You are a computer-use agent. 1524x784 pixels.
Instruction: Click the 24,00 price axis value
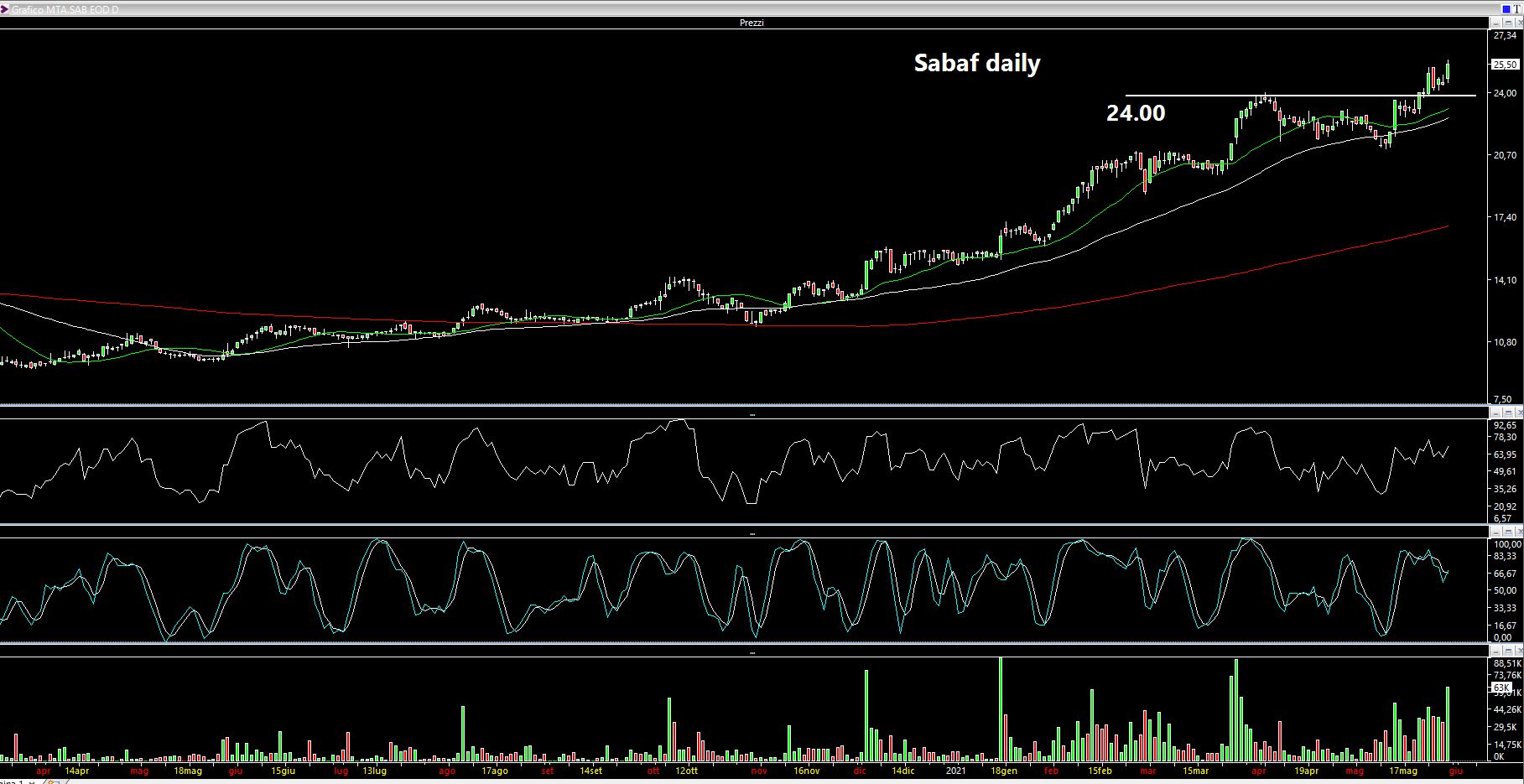click(1506, 93)
